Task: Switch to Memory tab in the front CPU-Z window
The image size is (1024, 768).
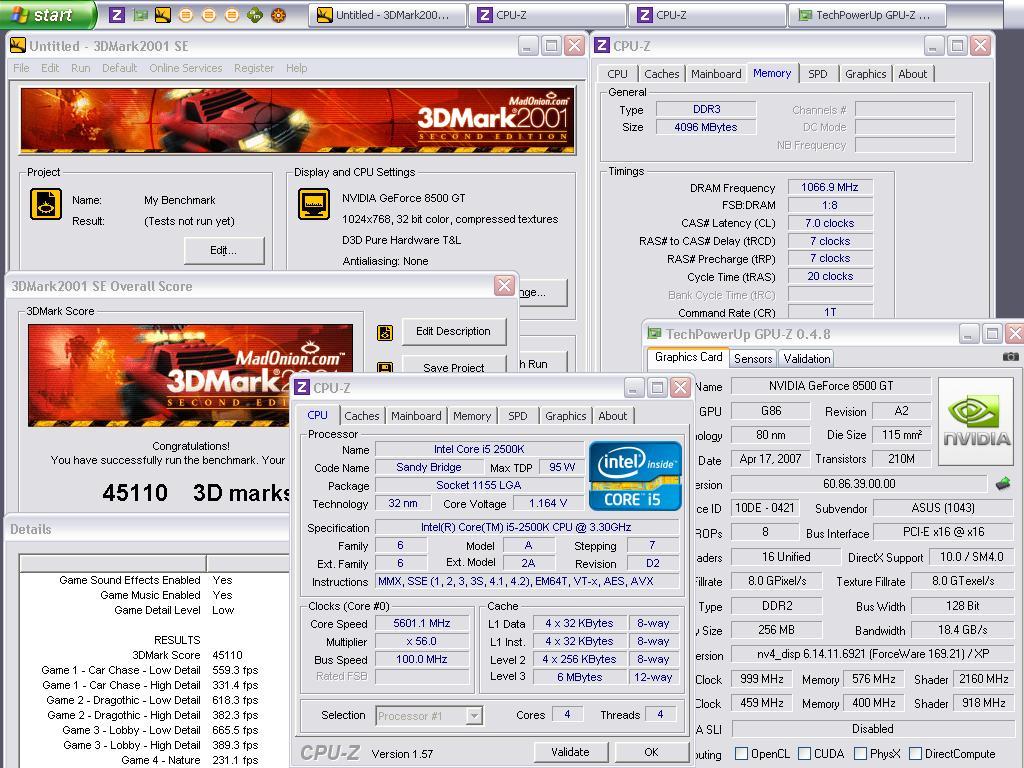Action: point(472,416)
